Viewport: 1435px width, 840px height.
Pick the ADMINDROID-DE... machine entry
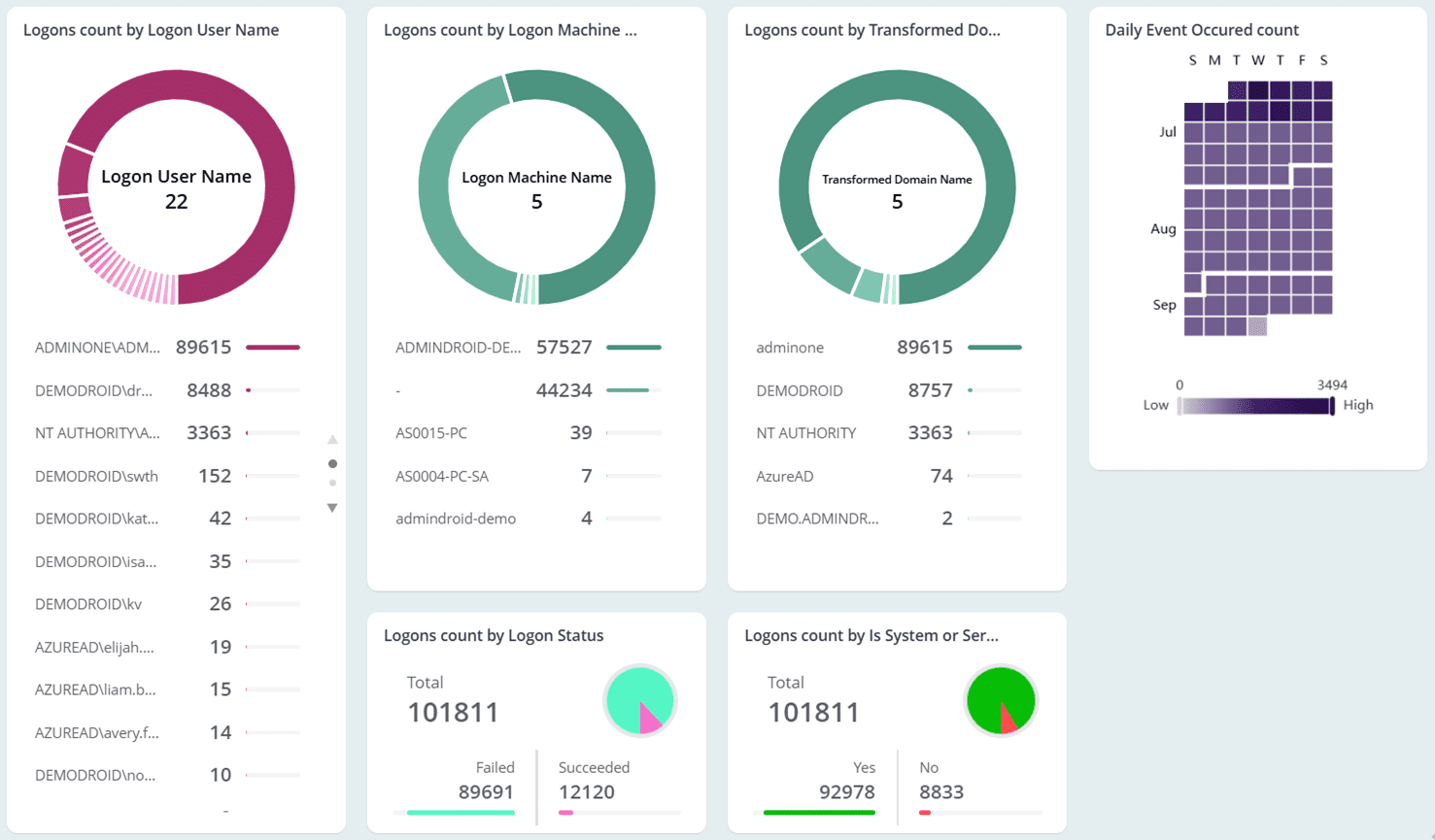click(x=458, y=348)
